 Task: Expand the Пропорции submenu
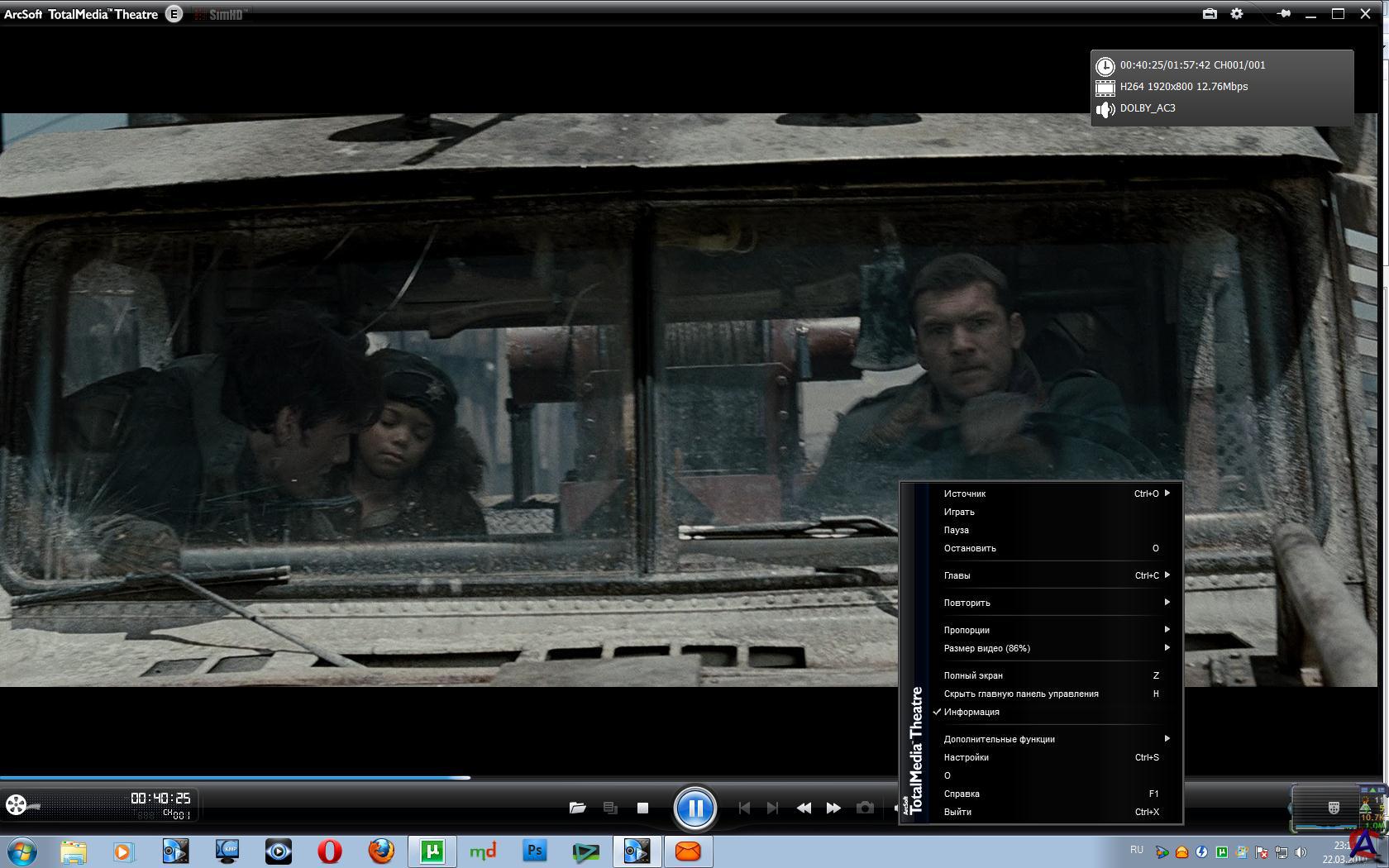tap(967, 630)
